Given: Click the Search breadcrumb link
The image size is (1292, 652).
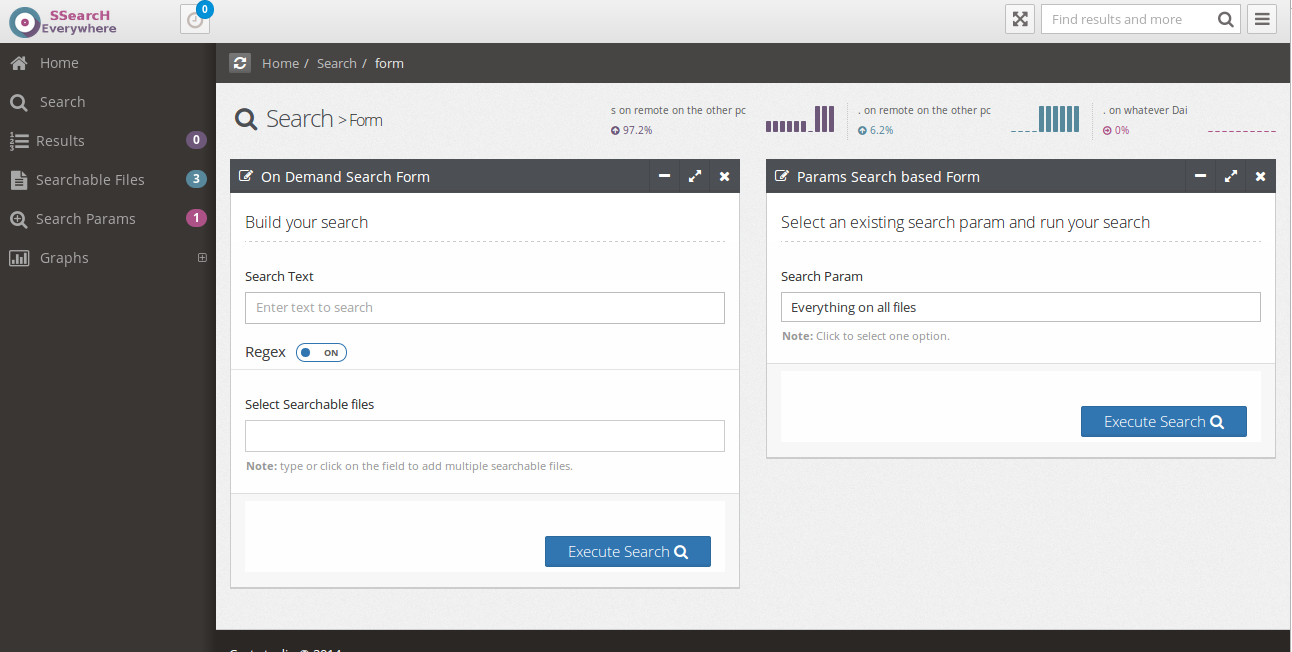Looking at the screenshot, I should click(x=336, y=63).
